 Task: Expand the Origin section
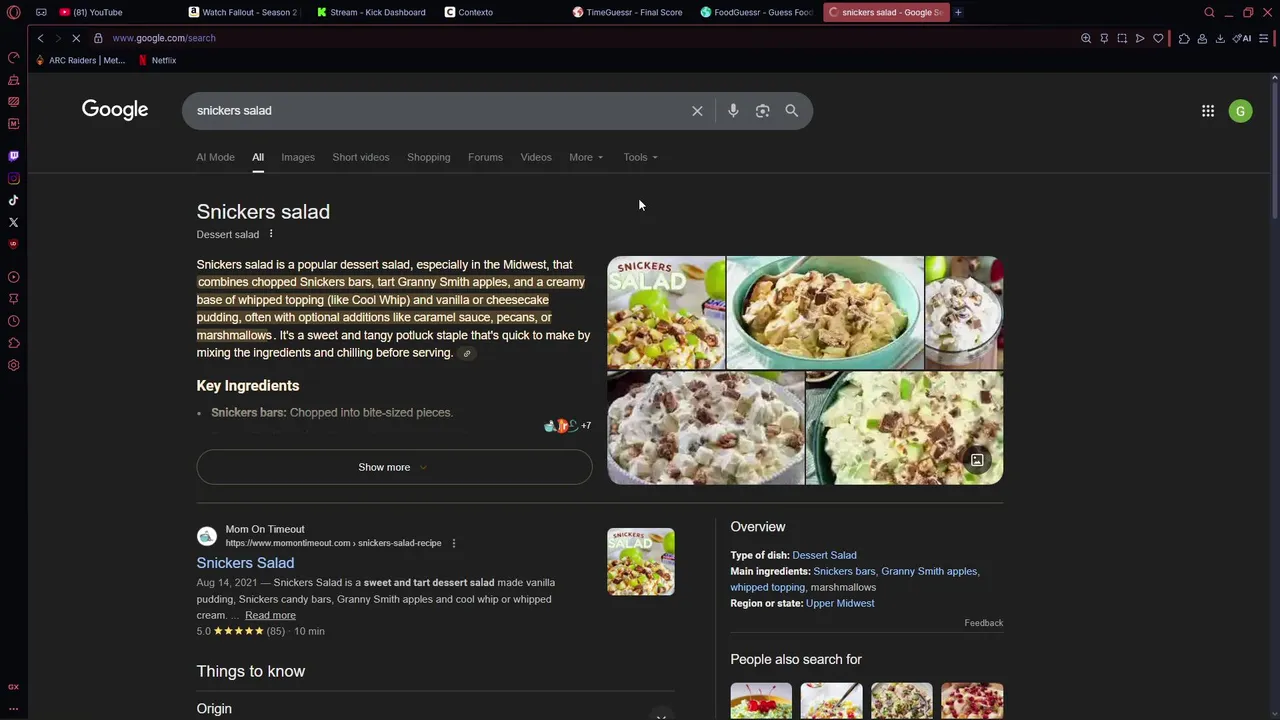435,709
